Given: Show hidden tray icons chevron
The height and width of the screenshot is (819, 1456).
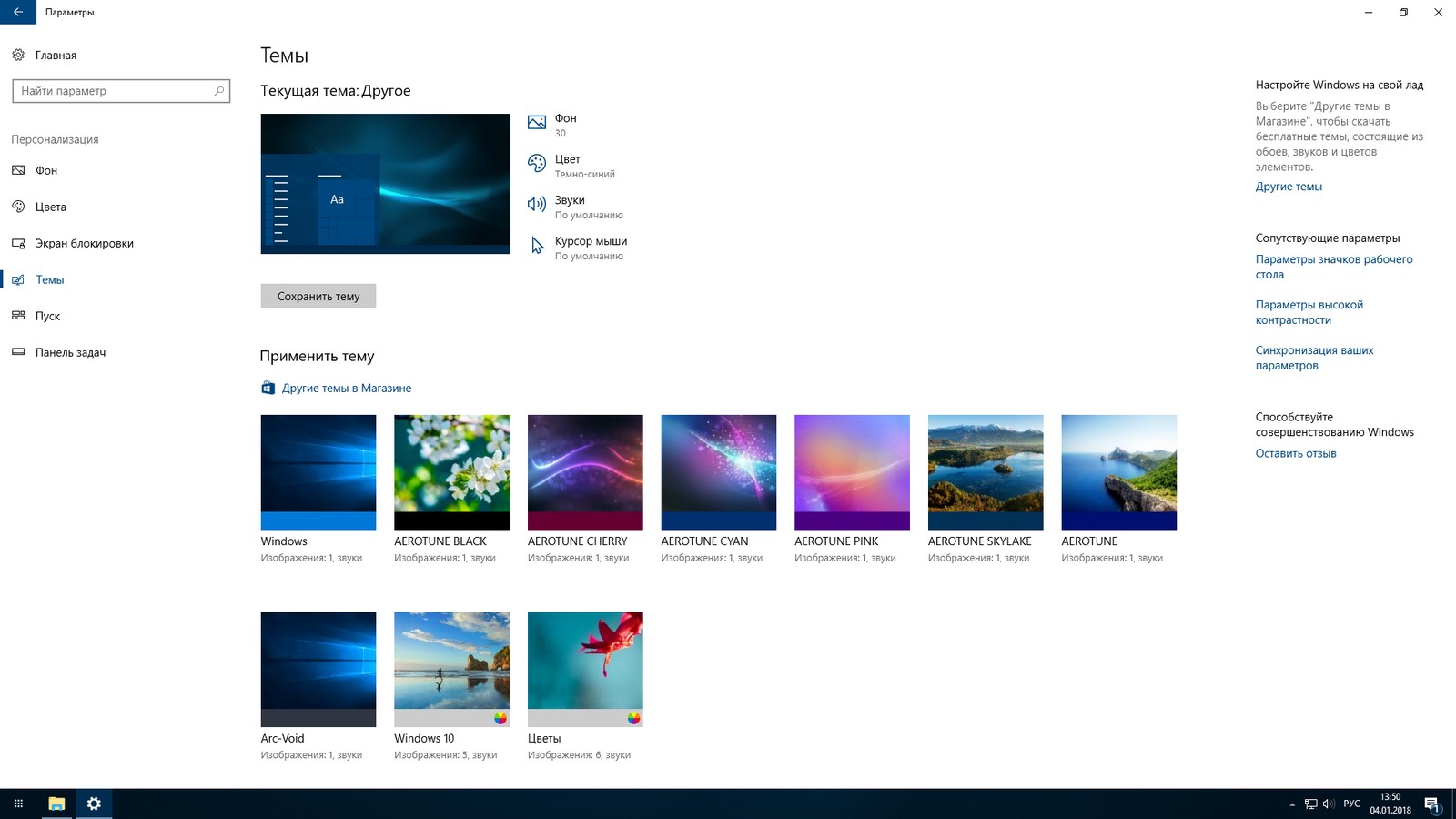Looking at the screenshot, I should [x=1292, y=804].
